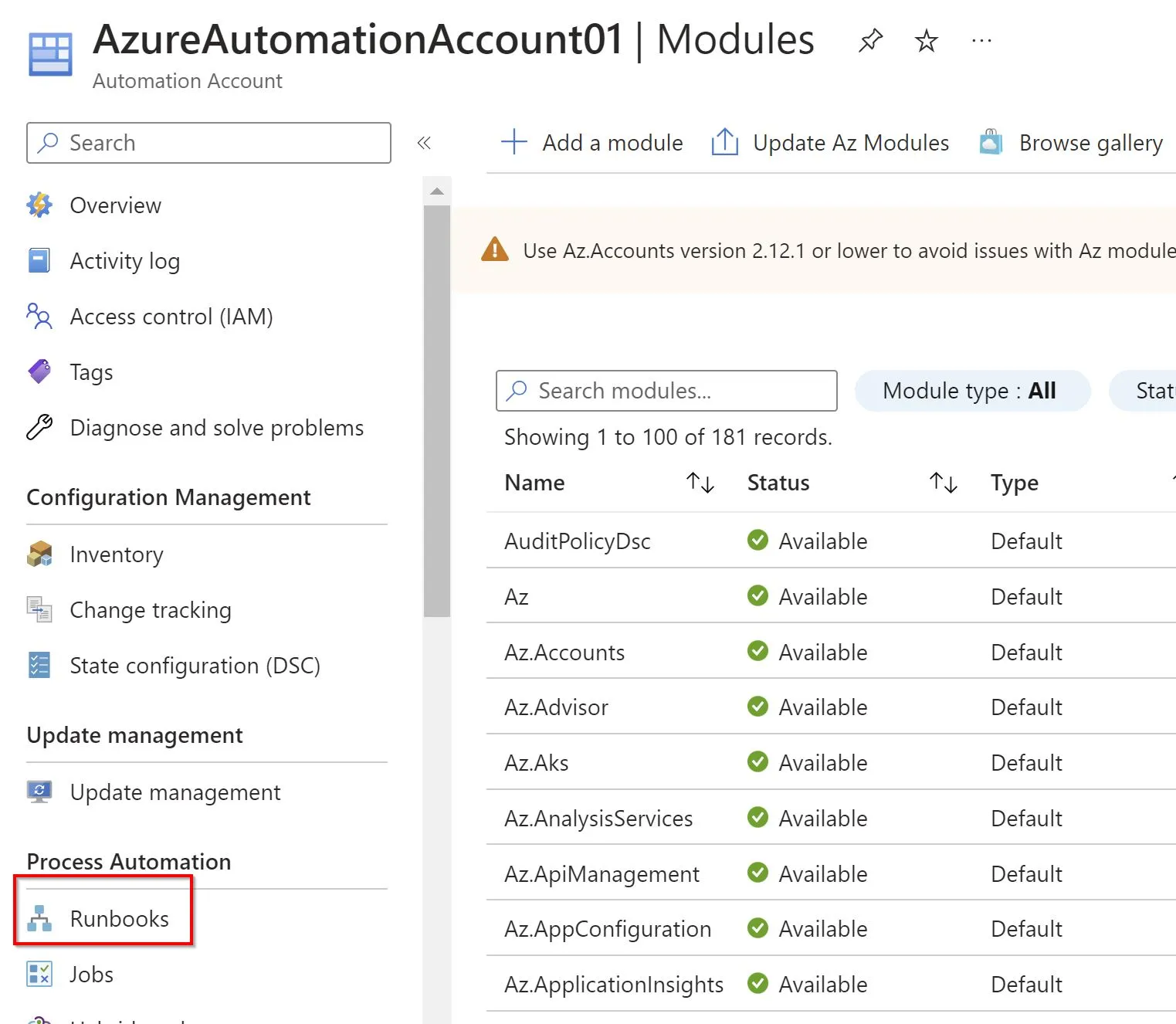
Task: Open Browse gallery
Action: (1071, 143)
